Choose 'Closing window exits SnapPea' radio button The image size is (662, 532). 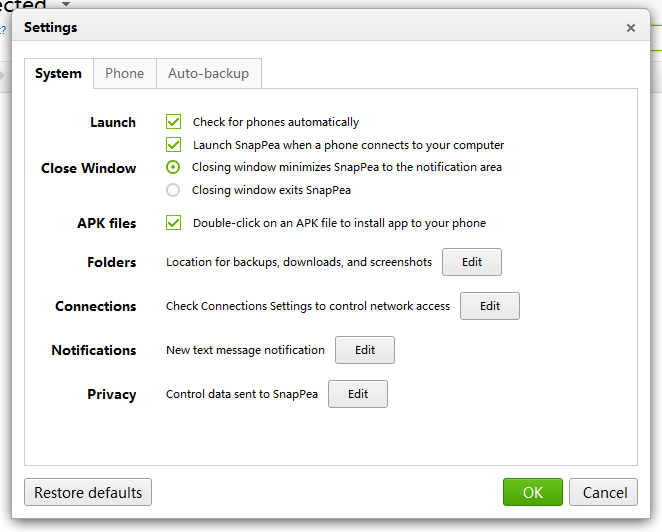(174, 190)
